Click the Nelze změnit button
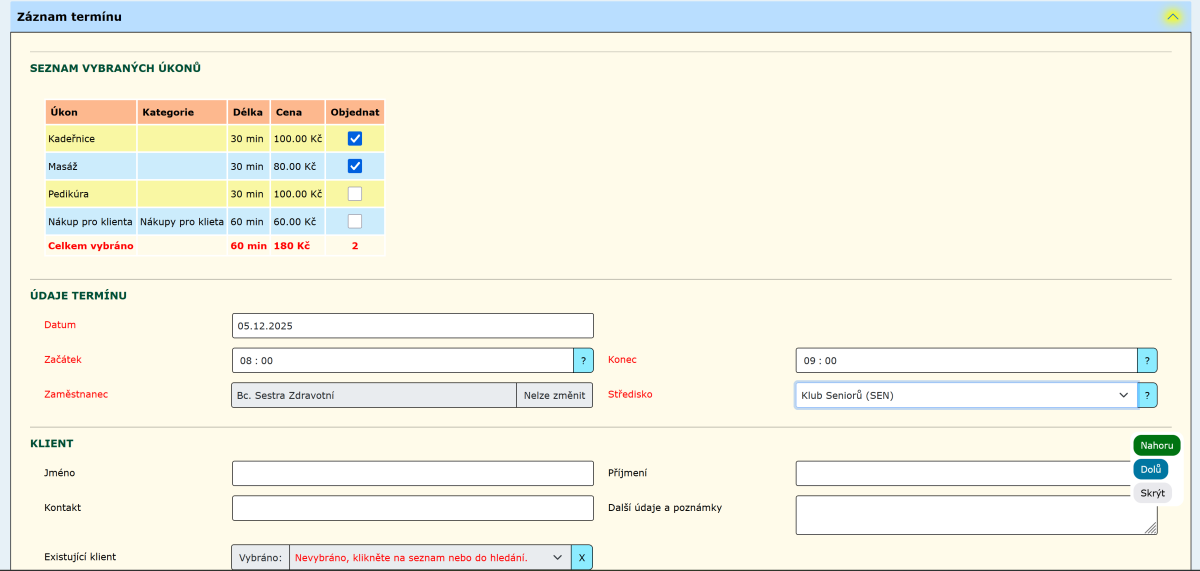Viewport: 1200px width, 571px height. pos(554,395)
